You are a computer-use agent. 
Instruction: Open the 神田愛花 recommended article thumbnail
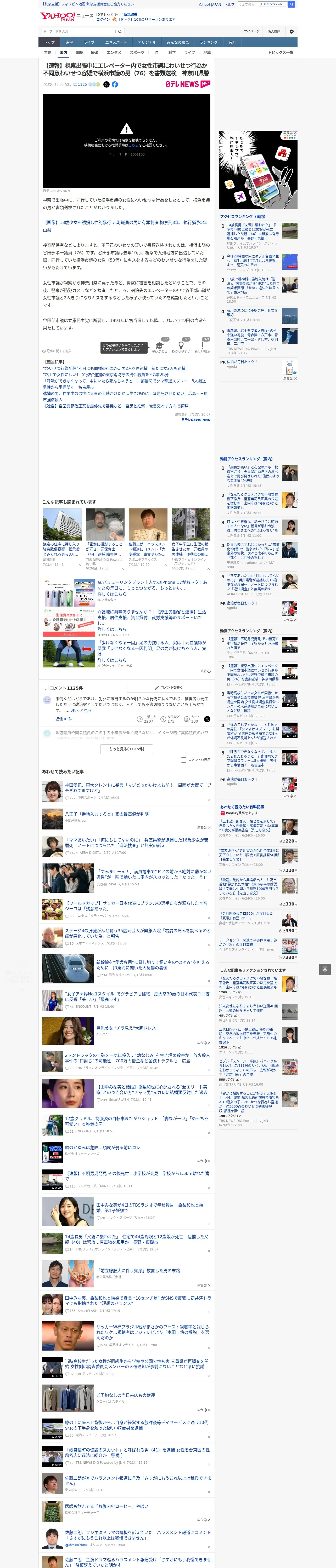(x=52, y=792)
